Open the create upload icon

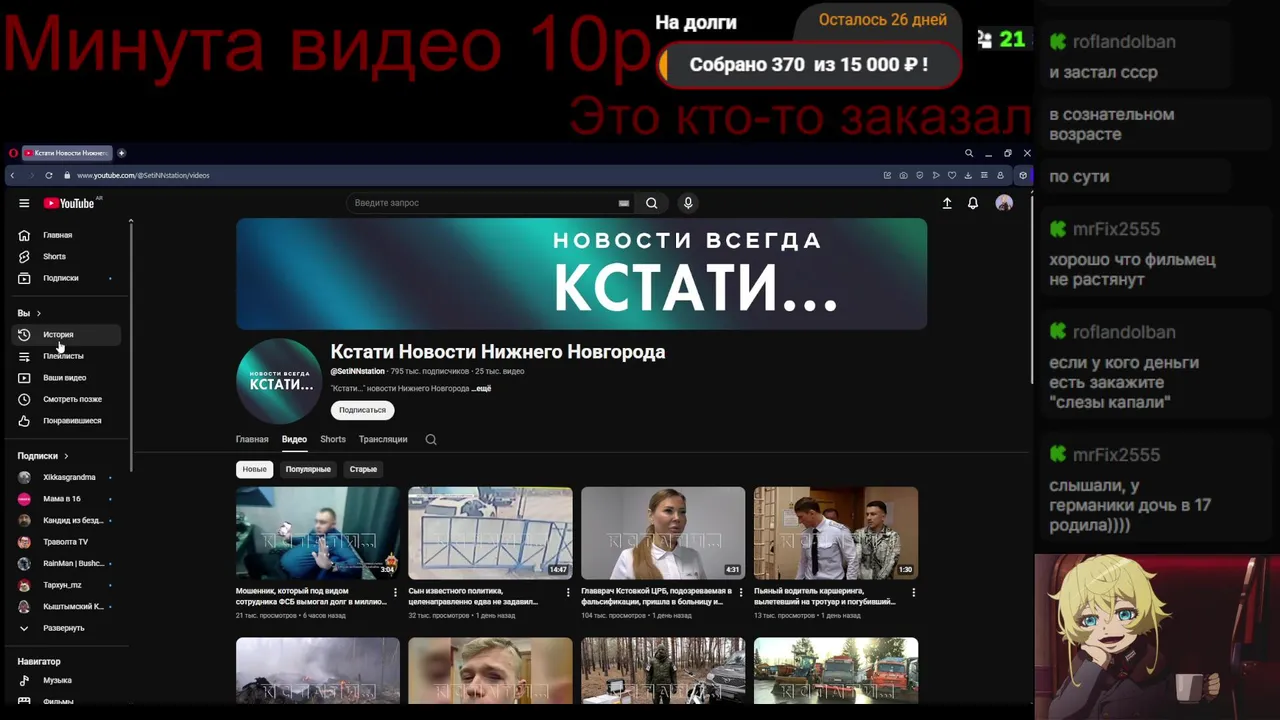click(x=947, y=203)
